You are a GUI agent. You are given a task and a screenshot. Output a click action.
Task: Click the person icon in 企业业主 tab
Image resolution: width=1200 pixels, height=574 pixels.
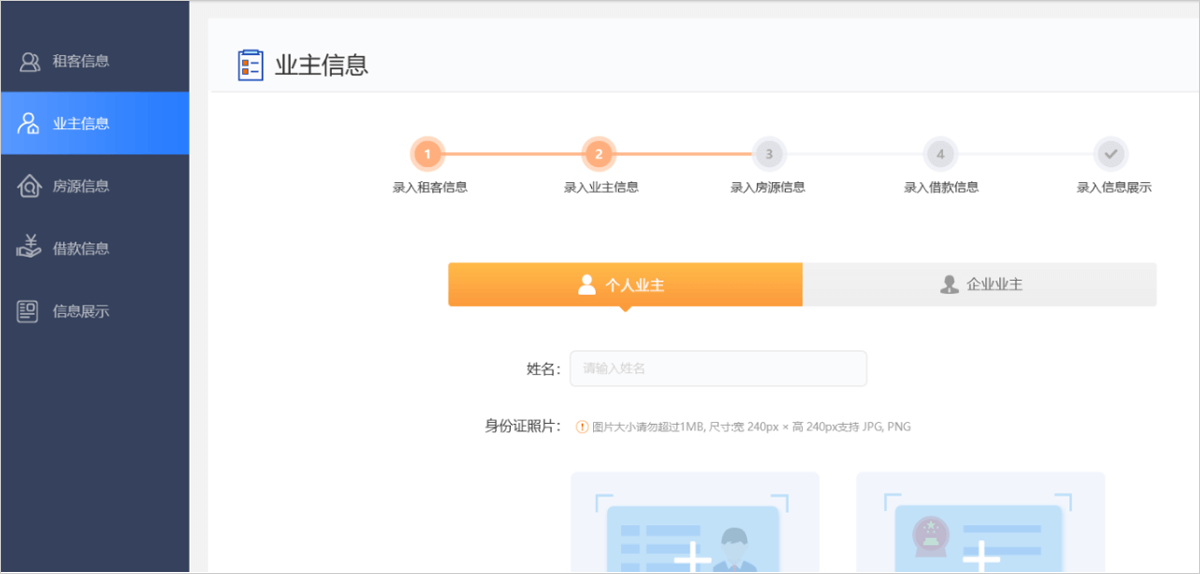pyautogui.click(x=949, y=284)
